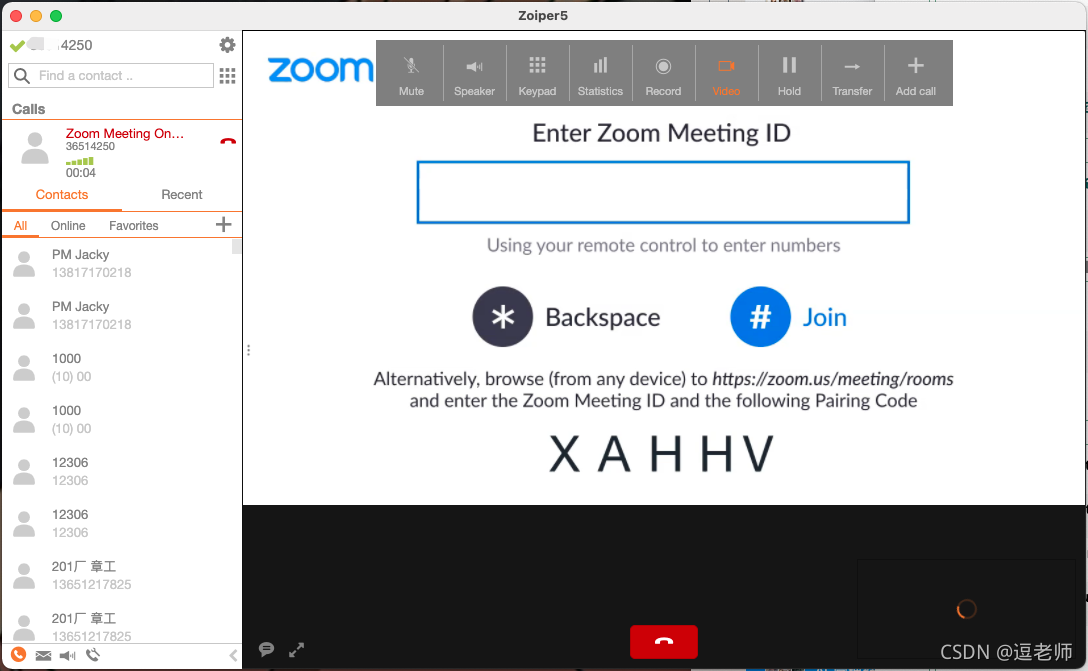Transfer the current call
Screen dimensions: 1088x671
[x=852, y=74]
